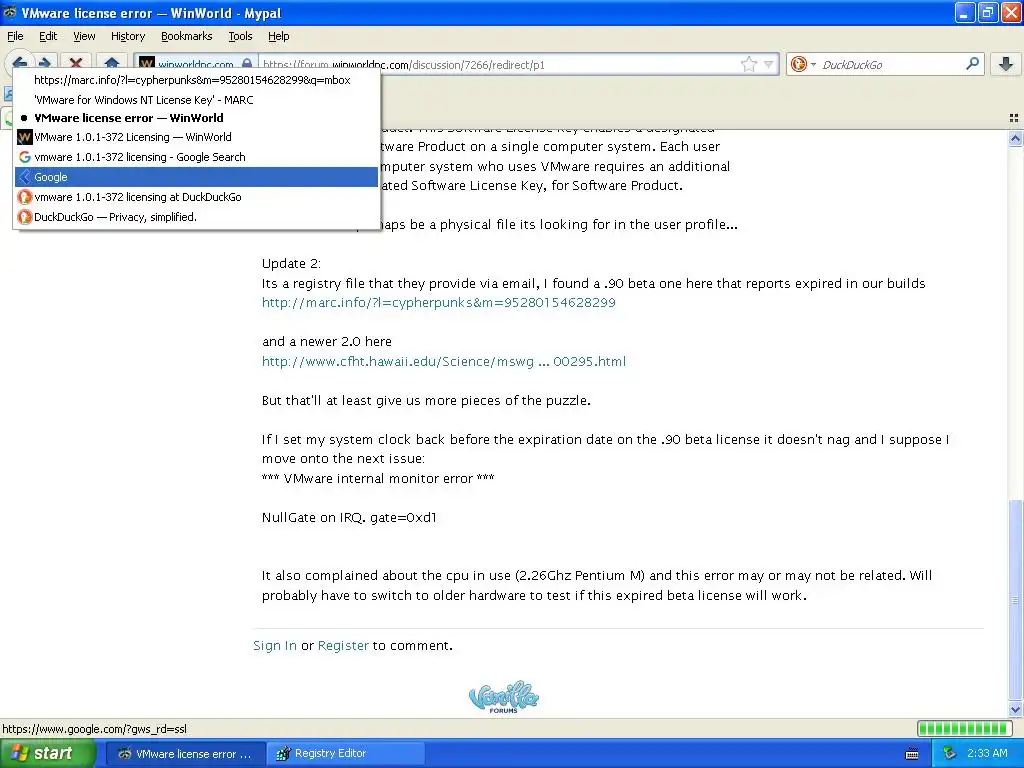
Task: Switch to VMware license error taskbar button
Action: (185, 754)
